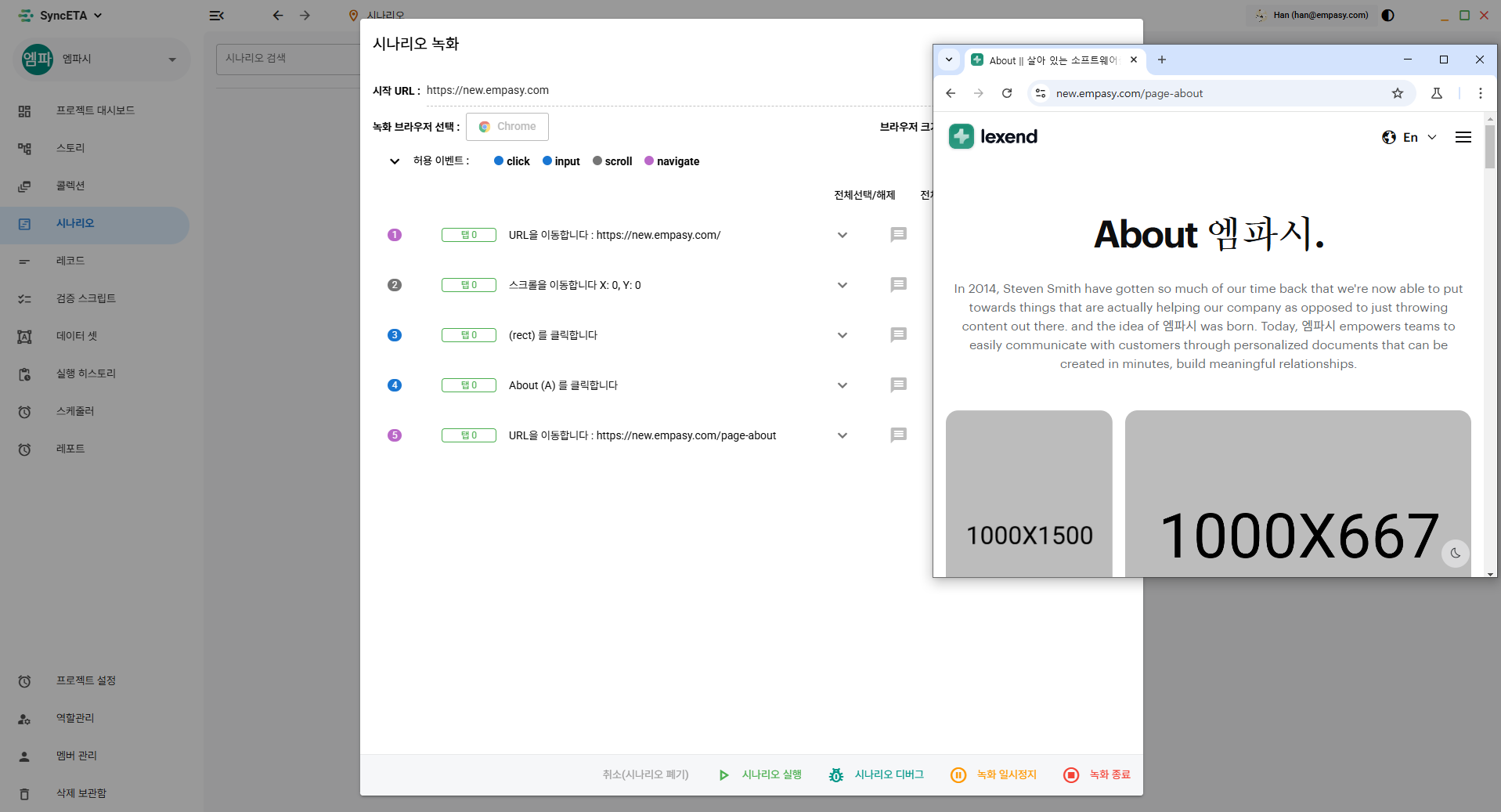The height and width of the screenshot is (812, 1501).
Task: Expand step 3 (rect) click row
Action: 843,335
